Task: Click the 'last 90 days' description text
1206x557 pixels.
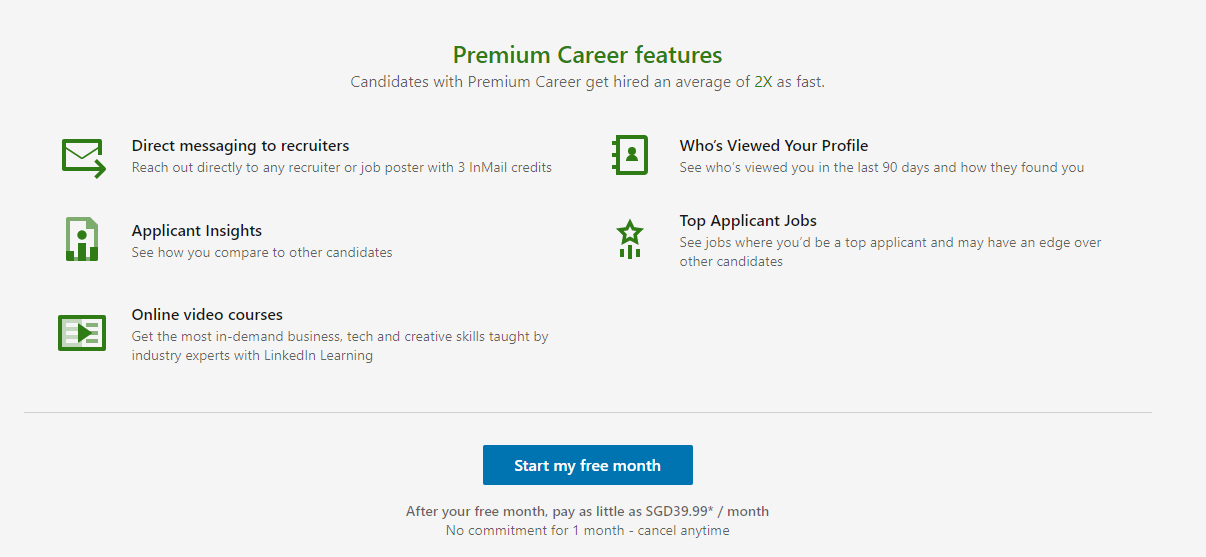Action: point(881,168)
